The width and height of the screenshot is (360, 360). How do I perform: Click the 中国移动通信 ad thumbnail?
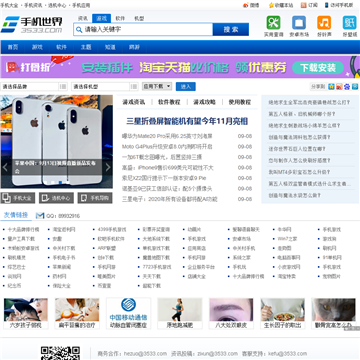pyautogui.click(x=128, y=313)
